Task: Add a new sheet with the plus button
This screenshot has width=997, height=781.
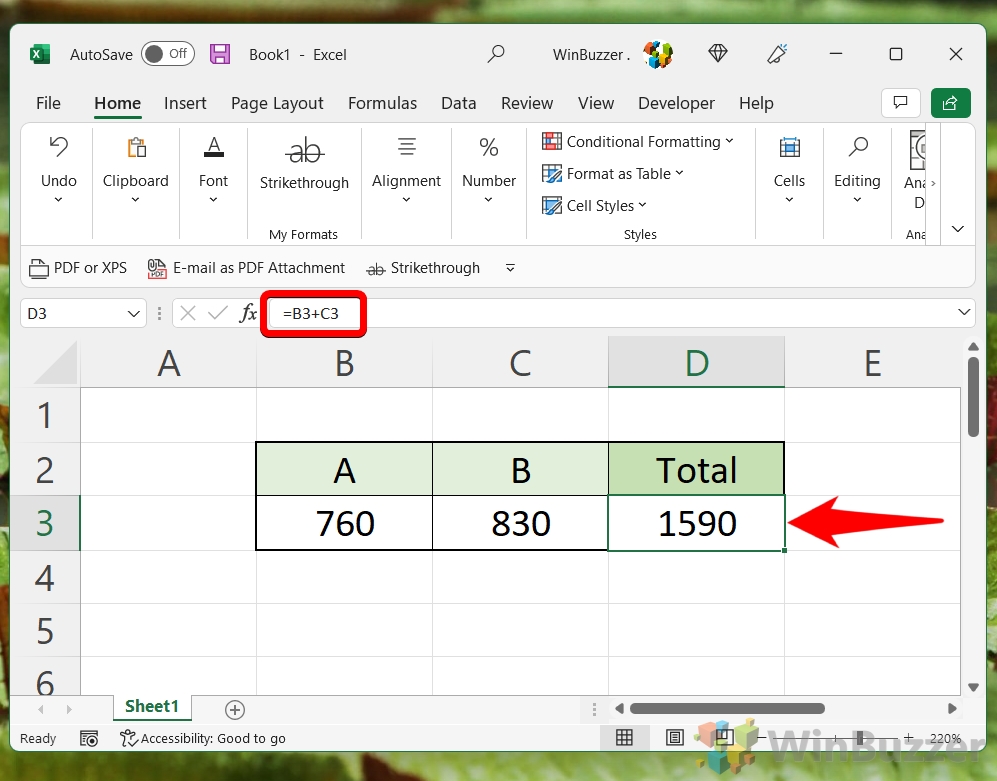Action: pyautogui.click(x=234, y=709)
